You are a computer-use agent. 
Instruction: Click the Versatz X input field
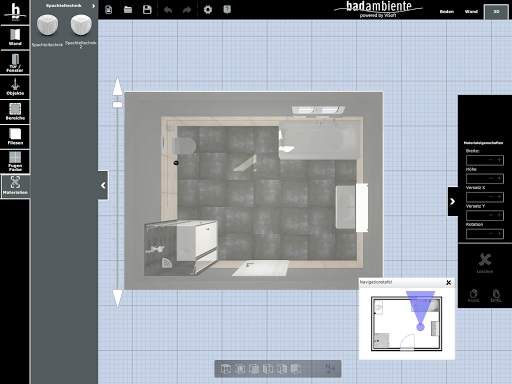485,197
